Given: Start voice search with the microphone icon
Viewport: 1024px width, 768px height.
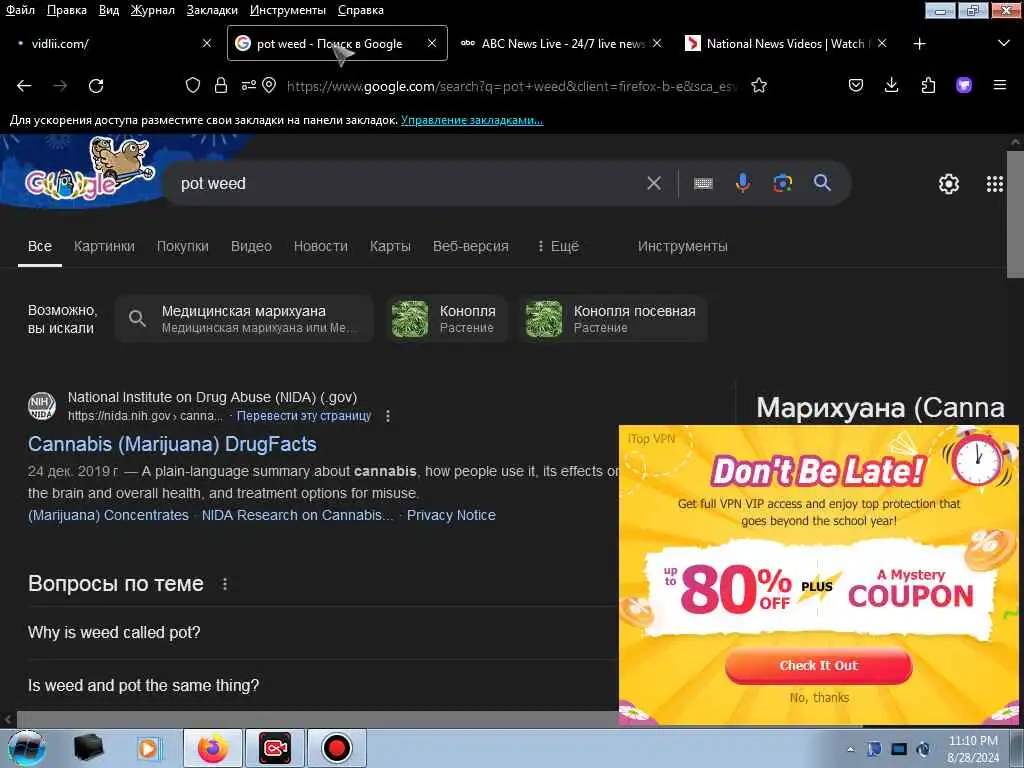Looking at the screenshot, I should click(743, 184).
